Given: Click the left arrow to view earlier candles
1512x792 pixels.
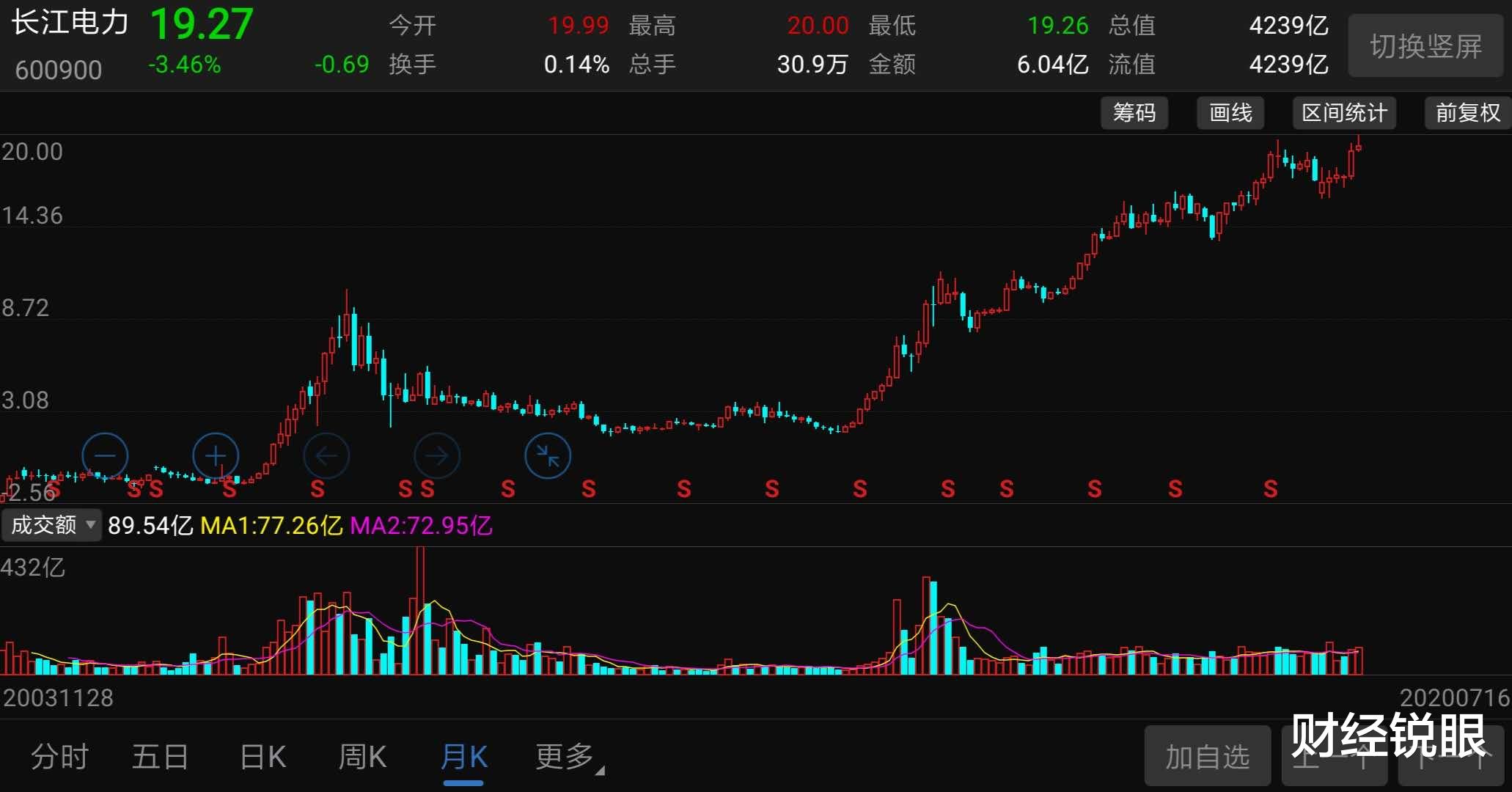Looking at the screenshot, I should 326,455.
